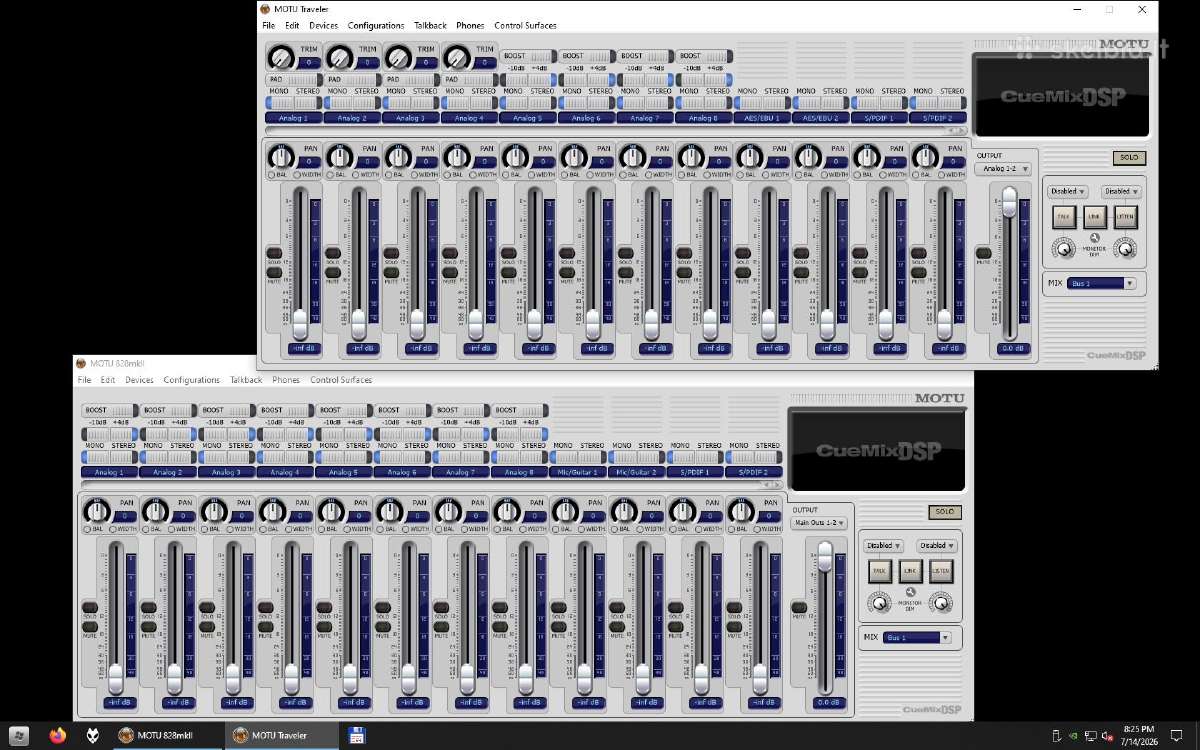Click the LINK button in 828mkII
This screenshot has width=1200, height=750.
pos(910,571)
